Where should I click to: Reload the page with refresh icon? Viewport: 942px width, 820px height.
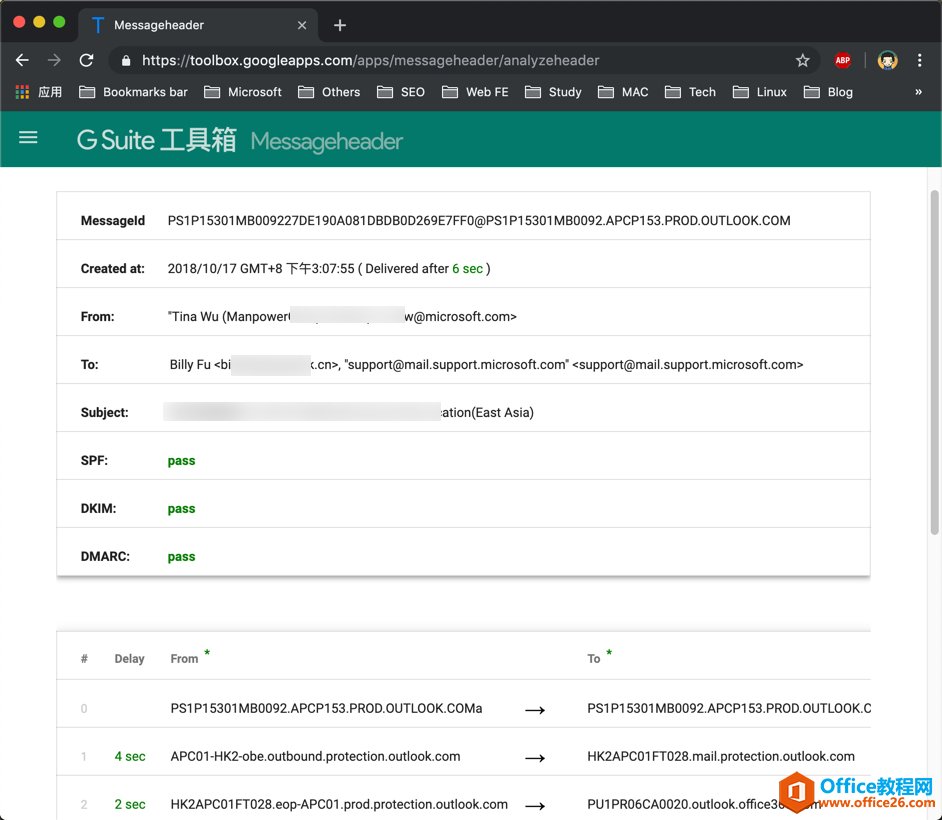pos(87,60)
